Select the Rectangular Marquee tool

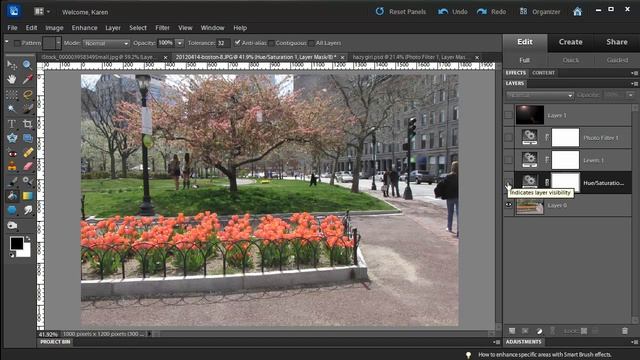12,94
